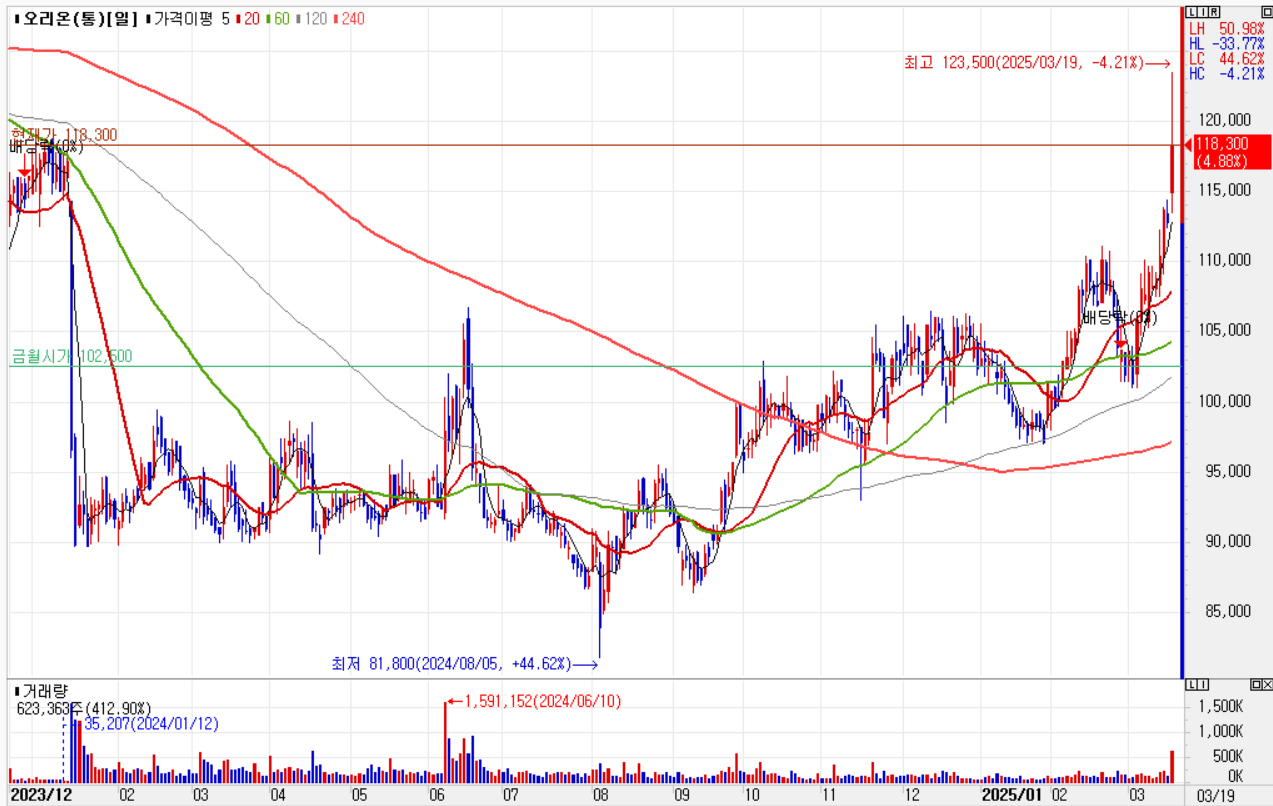Click the 거래량 volume panel label
Image resolution: width=1273 pixels, height=806 pixels.
point(41,690)
